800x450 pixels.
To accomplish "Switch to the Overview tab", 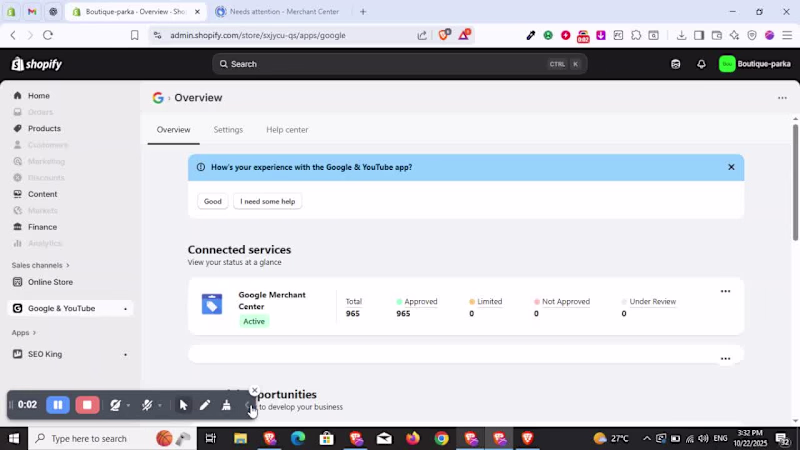I will tap(173, 130).
